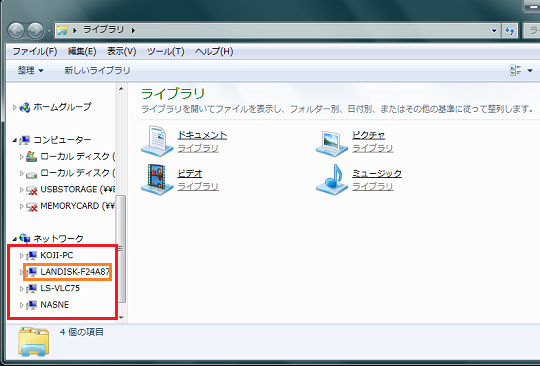Expand the ホームグループ tree node
The image size is (540, 366).
[x=14, y=107]
